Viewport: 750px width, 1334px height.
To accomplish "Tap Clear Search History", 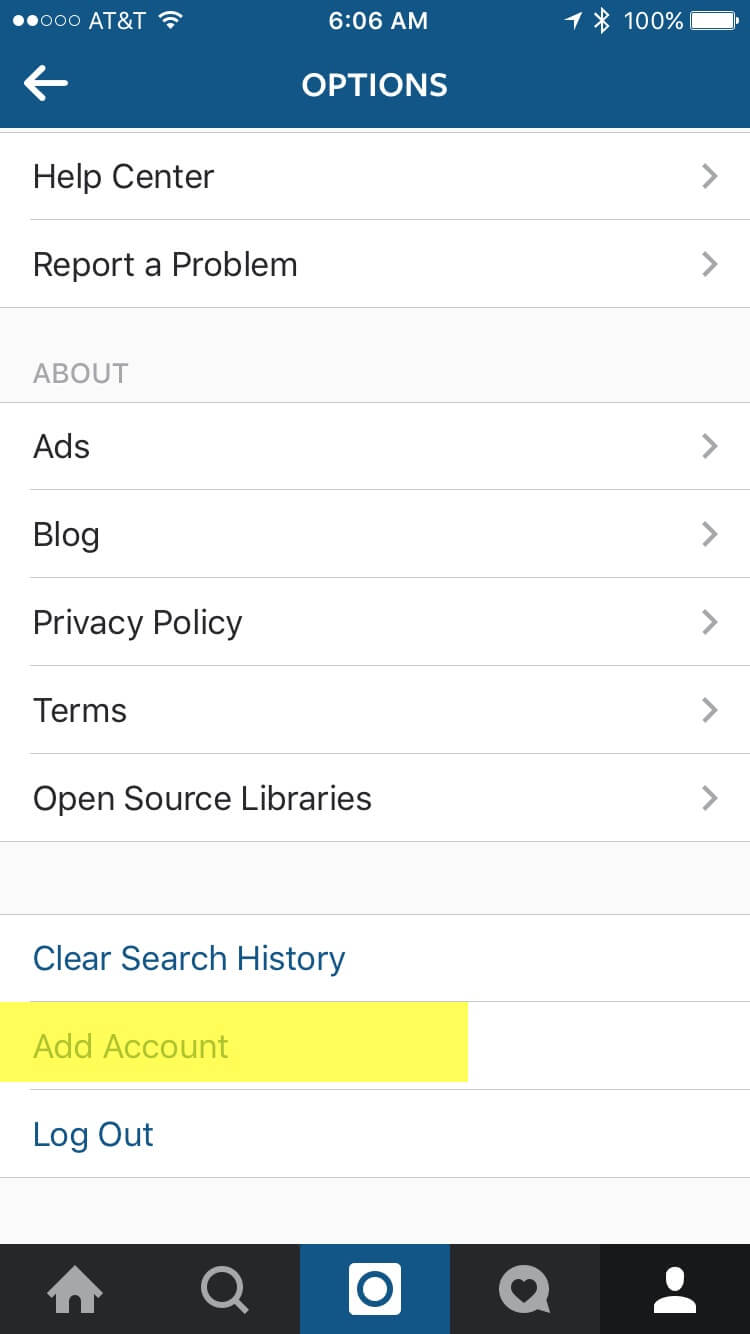I will click(188, 958).
